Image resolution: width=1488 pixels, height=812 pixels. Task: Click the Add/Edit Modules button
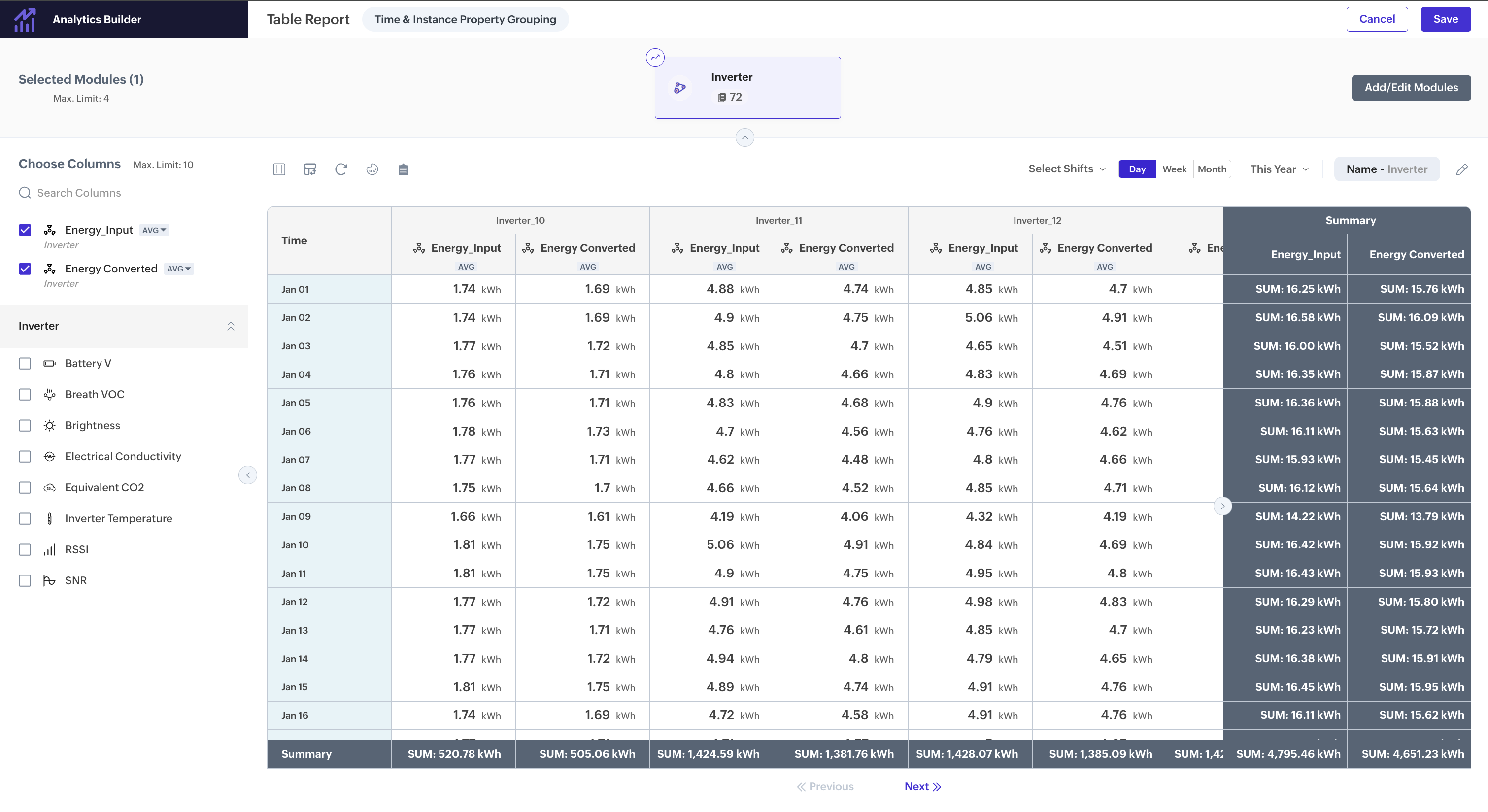tap(1411, 87)
